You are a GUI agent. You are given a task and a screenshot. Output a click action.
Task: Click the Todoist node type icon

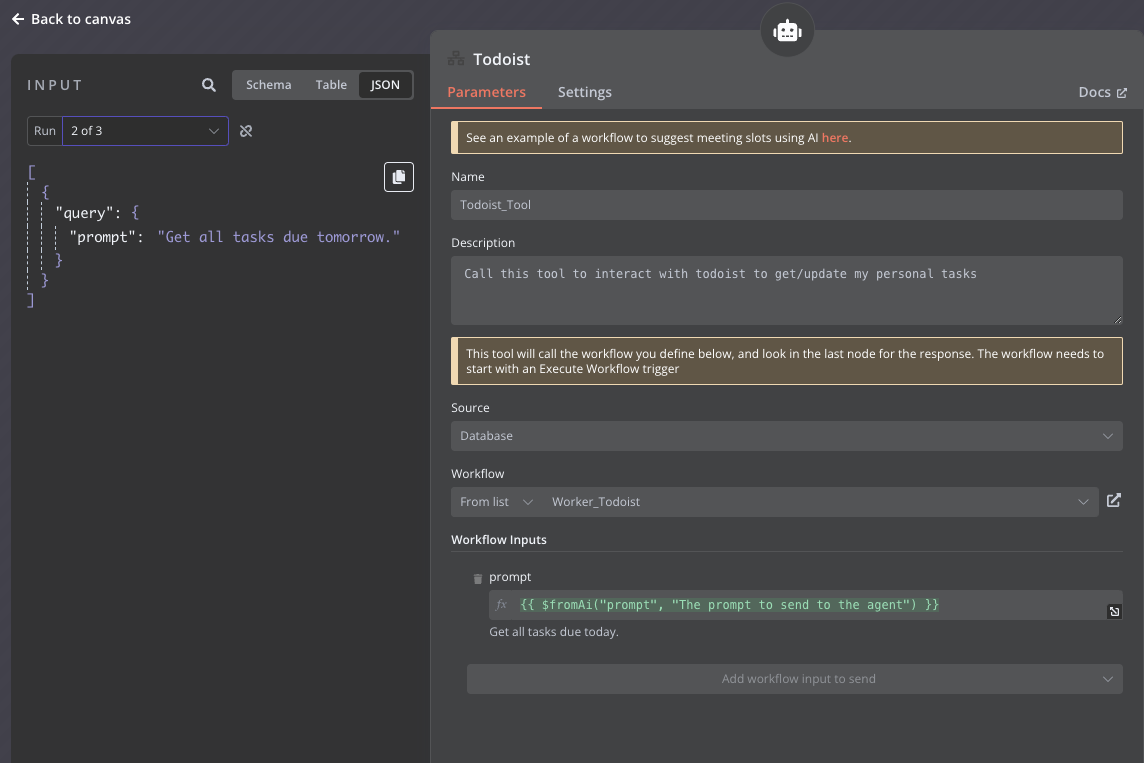(x=456, y=59)
